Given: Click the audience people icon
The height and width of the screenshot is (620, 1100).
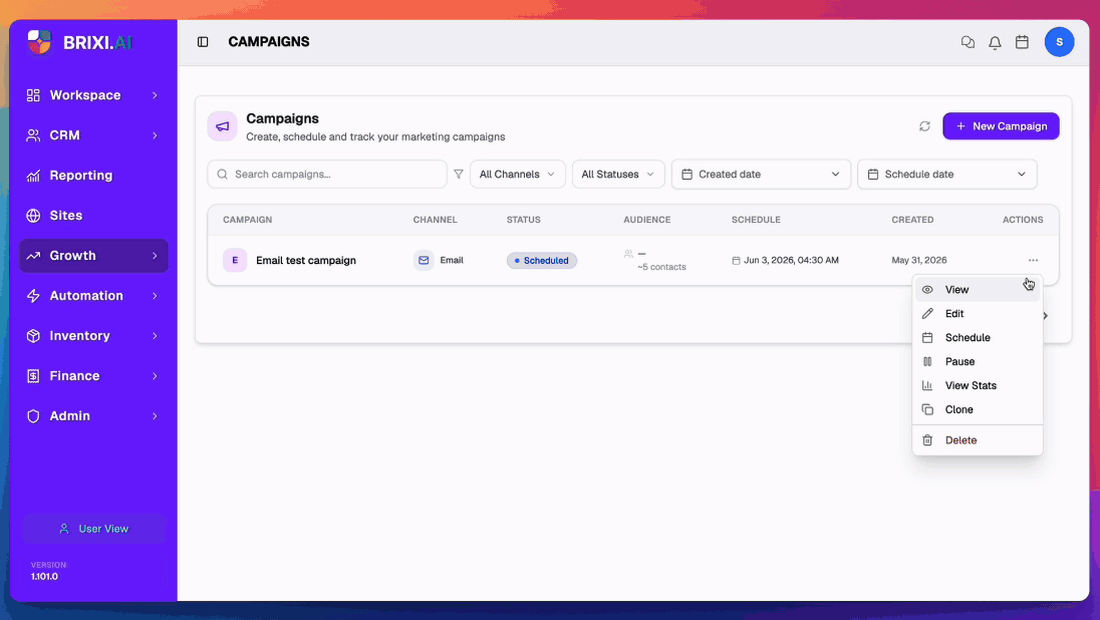Looking at the screenshot, I should (629, 254).
